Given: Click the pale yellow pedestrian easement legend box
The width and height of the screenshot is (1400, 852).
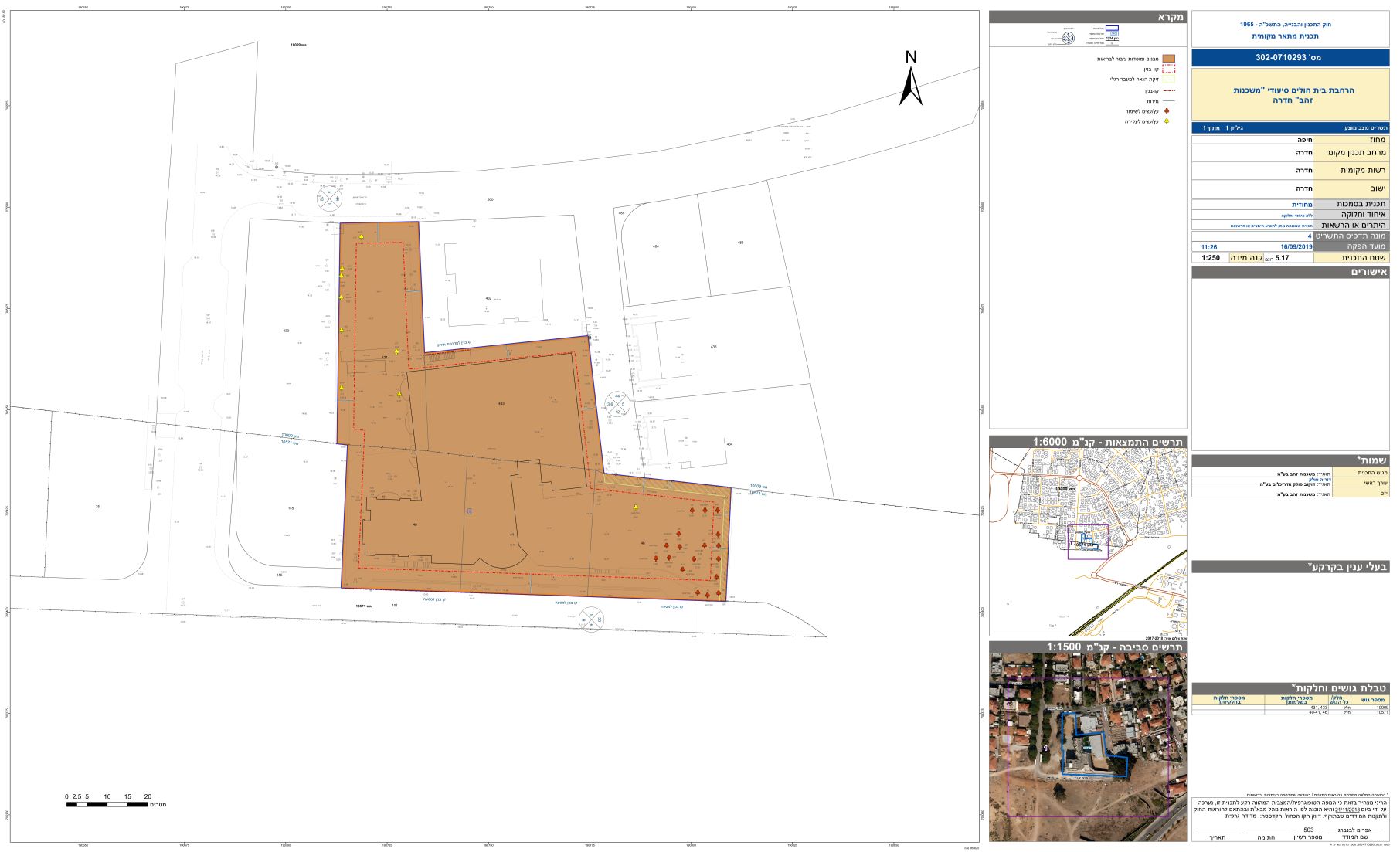Looking at the screenshot, I should (1167, 80).
